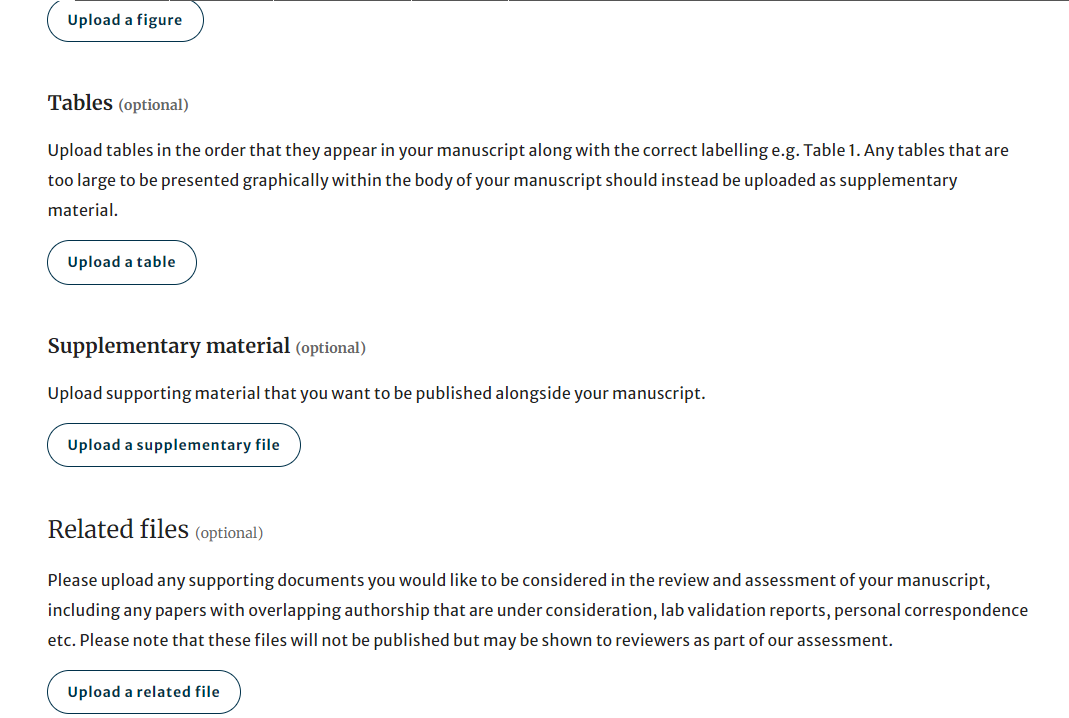Click the 'Upload supporting material' description line
The width and height of the screenshot is (1069, 718).
click(376, 393)
